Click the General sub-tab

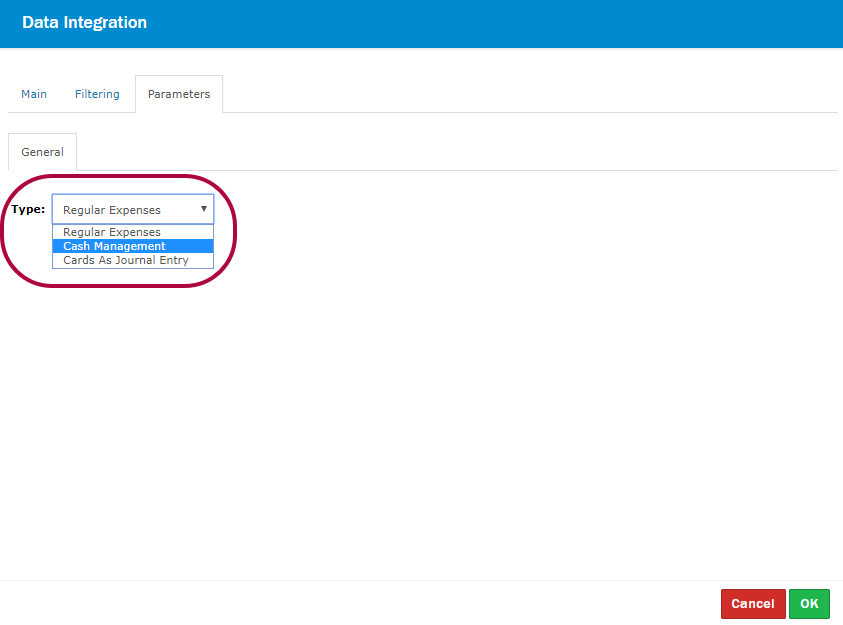42,152
